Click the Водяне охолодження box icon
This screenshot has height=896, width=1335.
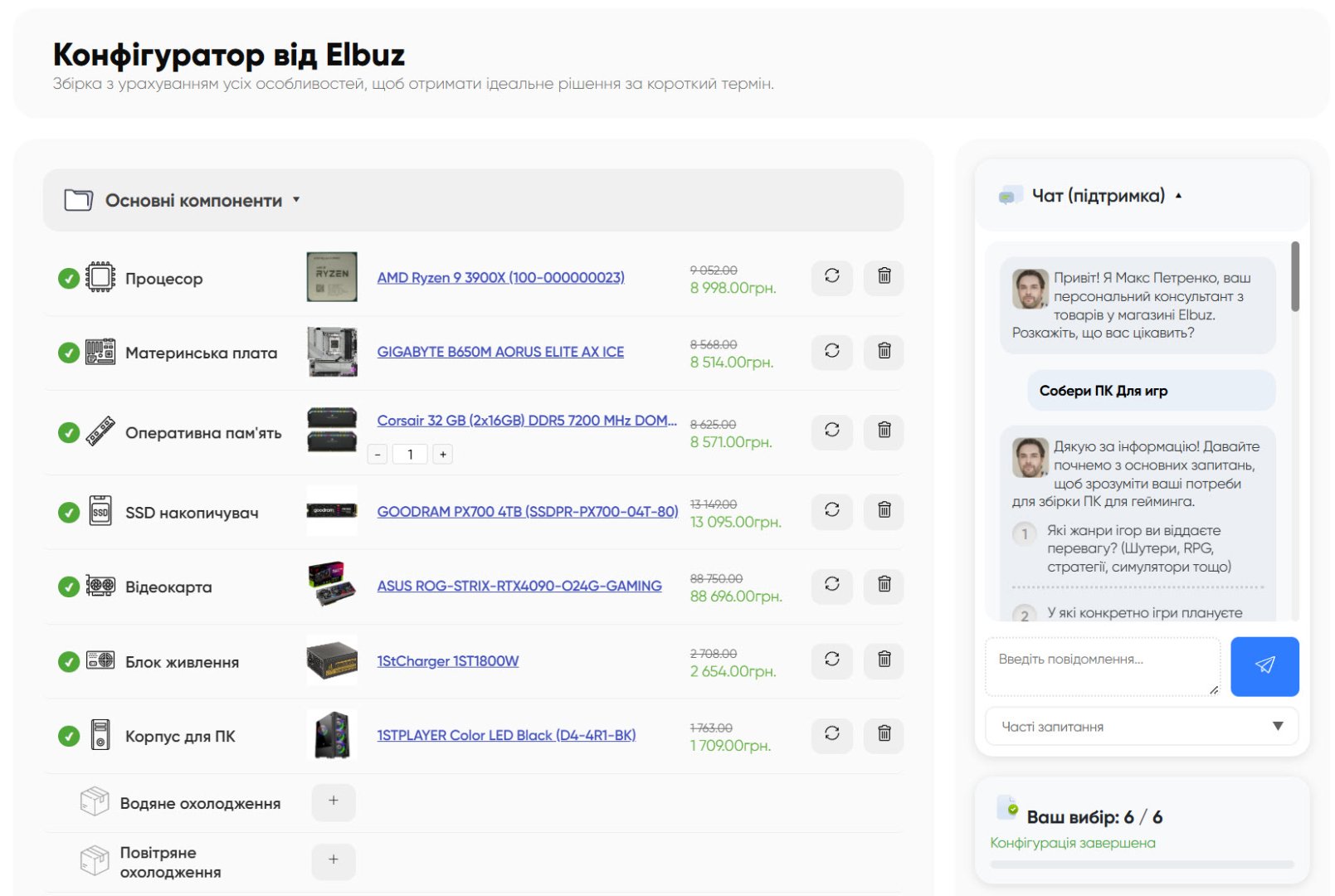[95, 801]
